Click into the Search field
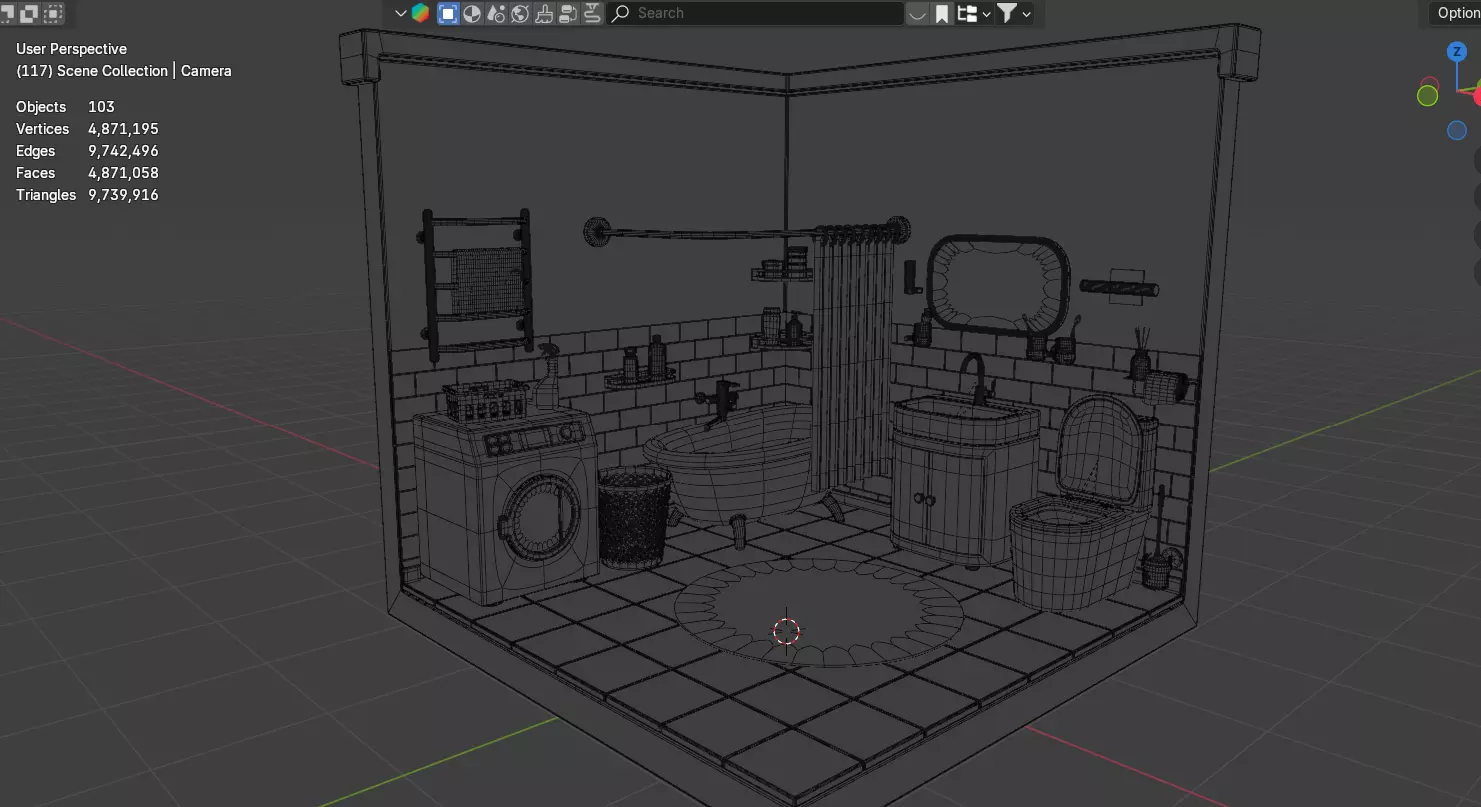The width and height of the screenshot is (1481, 807). tap(756, 13)
